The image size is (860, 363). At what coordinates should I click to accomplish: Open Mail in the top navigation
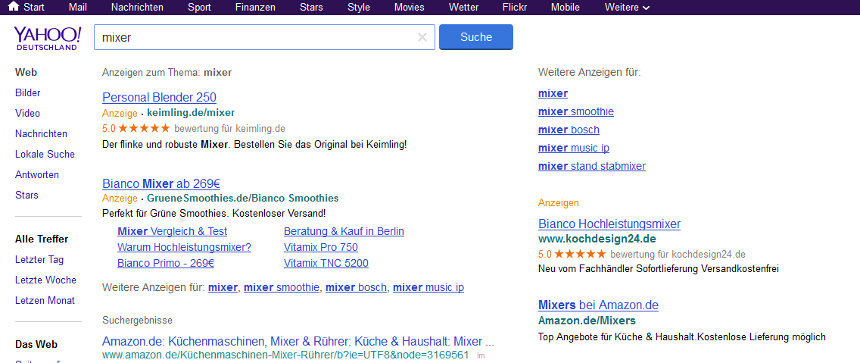click(x=78, y=7)
